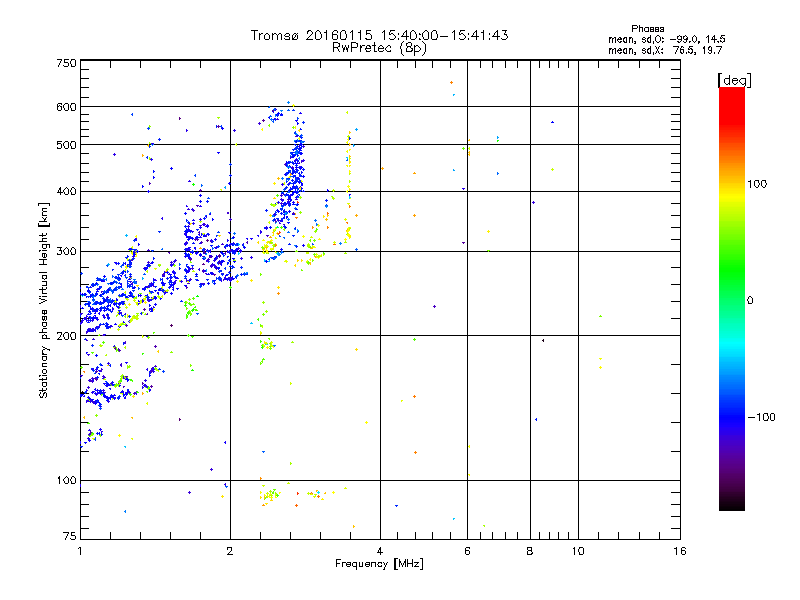Click the colorbar tick label '100'
The height and width of the screenshot is (600, 800).
(x=757, y=184)
